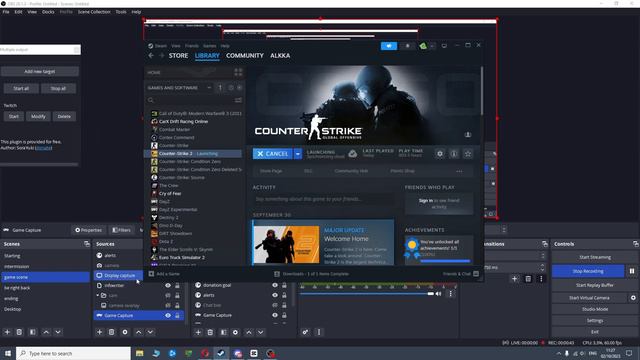
Task: Go back with Steam's back arrow
Action: [151, 56]
